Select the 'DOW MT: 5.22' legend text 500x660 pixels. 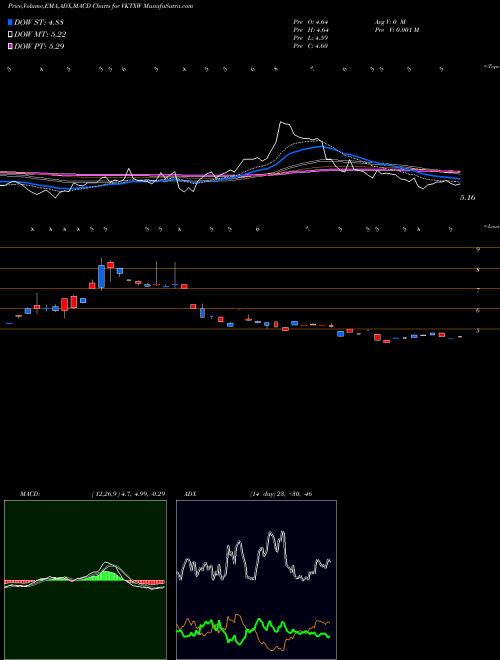point(40,35)
